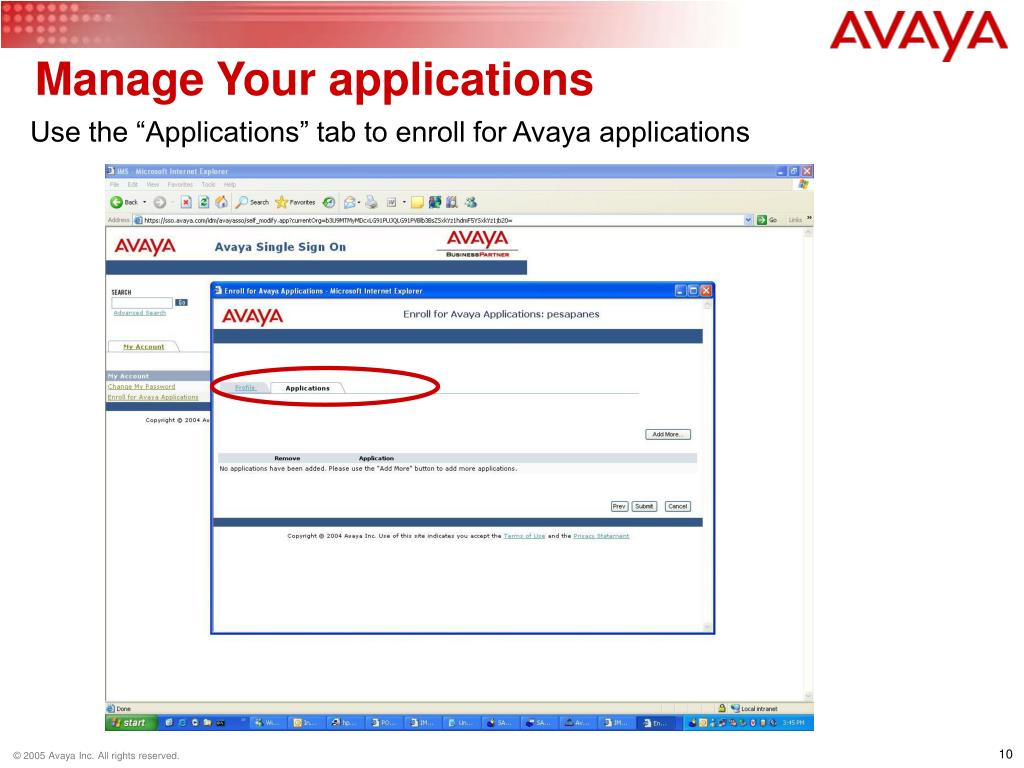Open the Edit icon dropdown arrow
This screenshot has height=768, width=1024.
coord(404,202)
